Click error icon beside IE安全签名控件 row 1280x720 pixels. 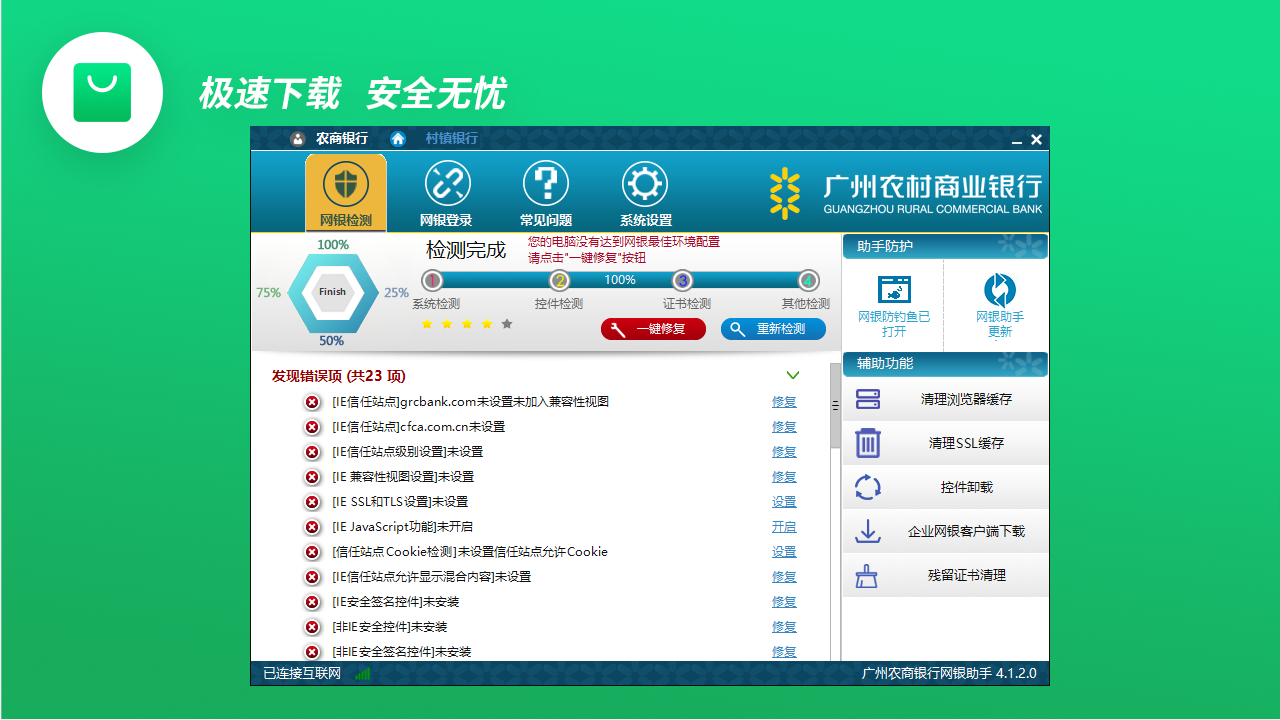click(312, 602)
